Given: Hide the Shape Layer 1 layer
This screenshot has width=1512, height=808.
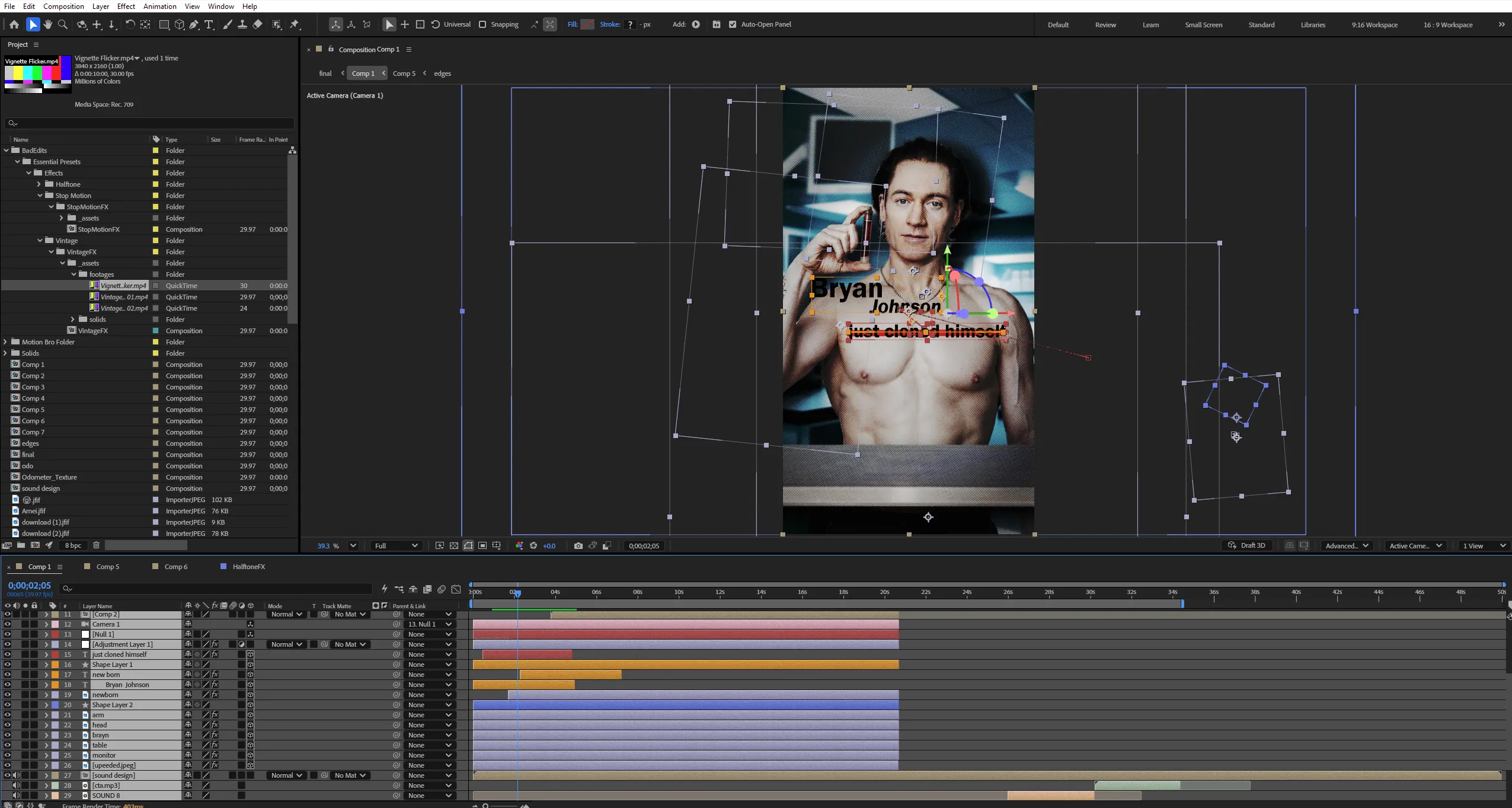Looking at the screenshot, I should pos(8,665).
